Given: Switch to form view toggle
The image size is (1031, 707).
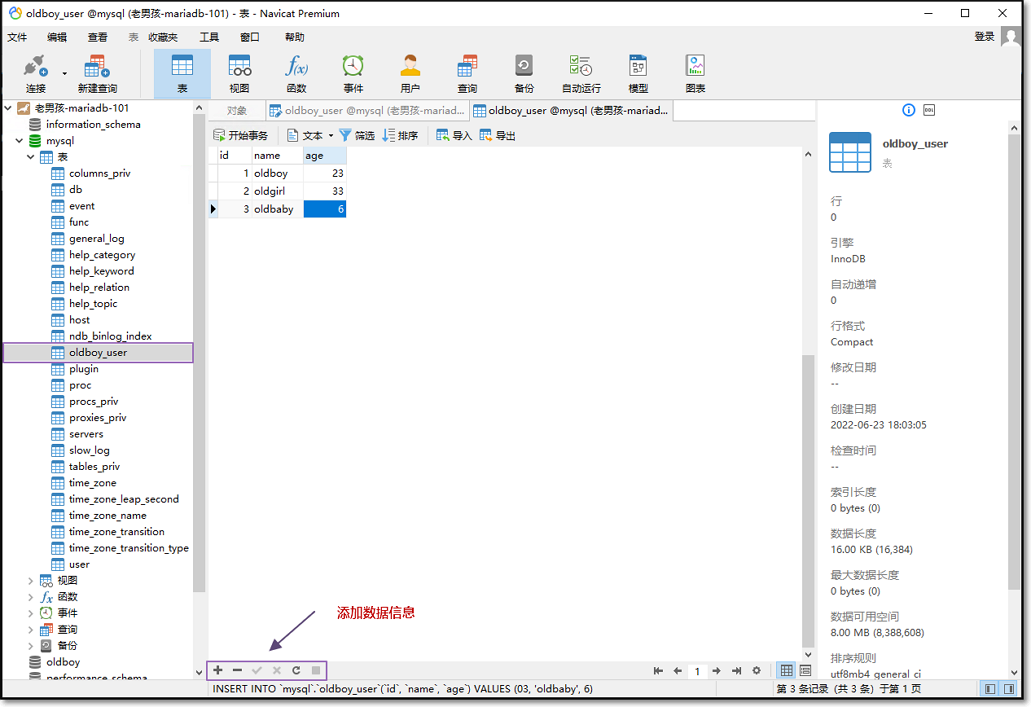Looking at the screenshot, I should (x=805, y=671).
